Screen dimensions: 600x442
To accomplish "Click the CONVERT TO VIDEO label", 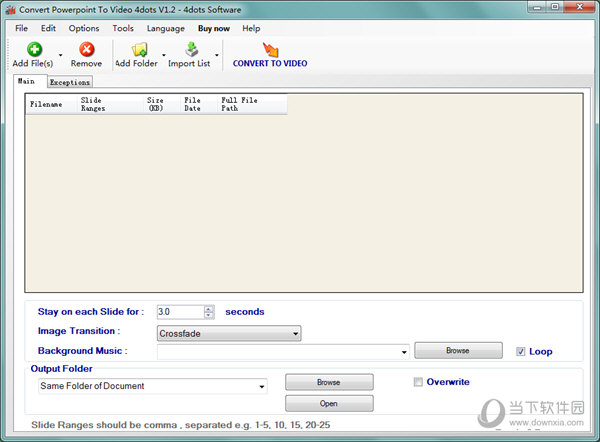I will pyautogui.click(x=270, y=64).
